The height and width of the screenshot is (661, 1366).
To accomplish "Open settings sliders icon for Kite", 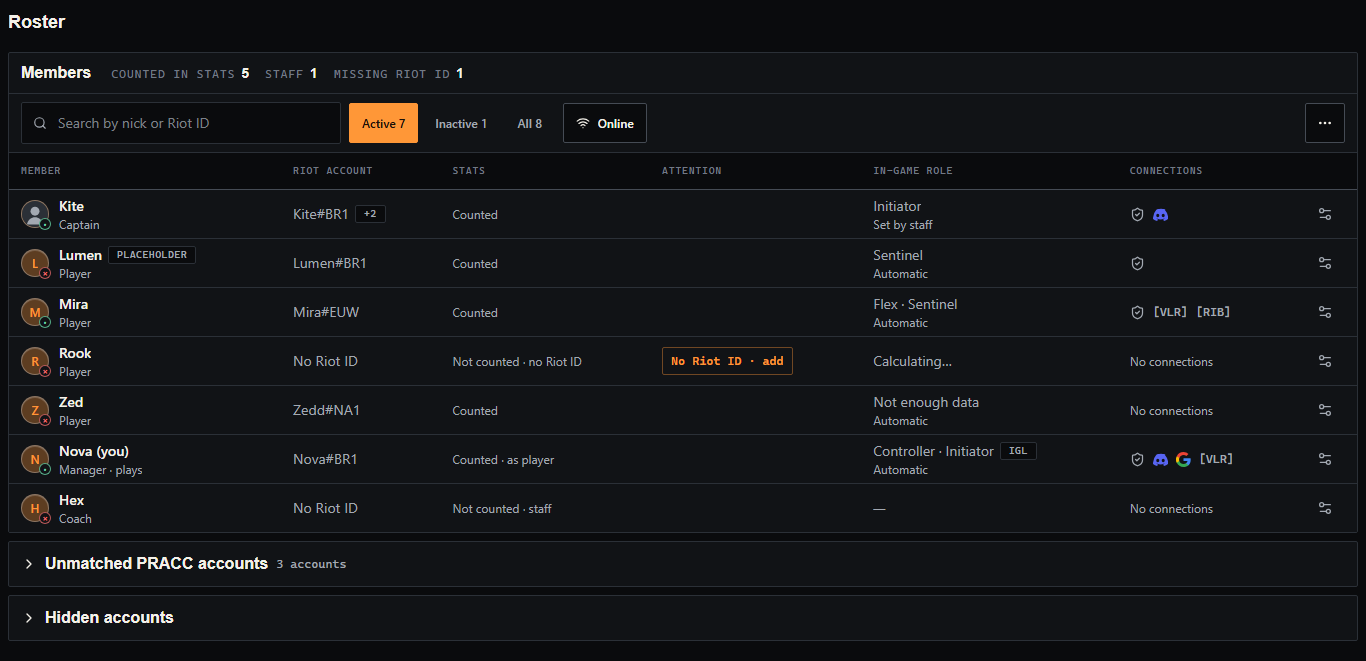I will pyautogui.click(x=1325, y=214).
